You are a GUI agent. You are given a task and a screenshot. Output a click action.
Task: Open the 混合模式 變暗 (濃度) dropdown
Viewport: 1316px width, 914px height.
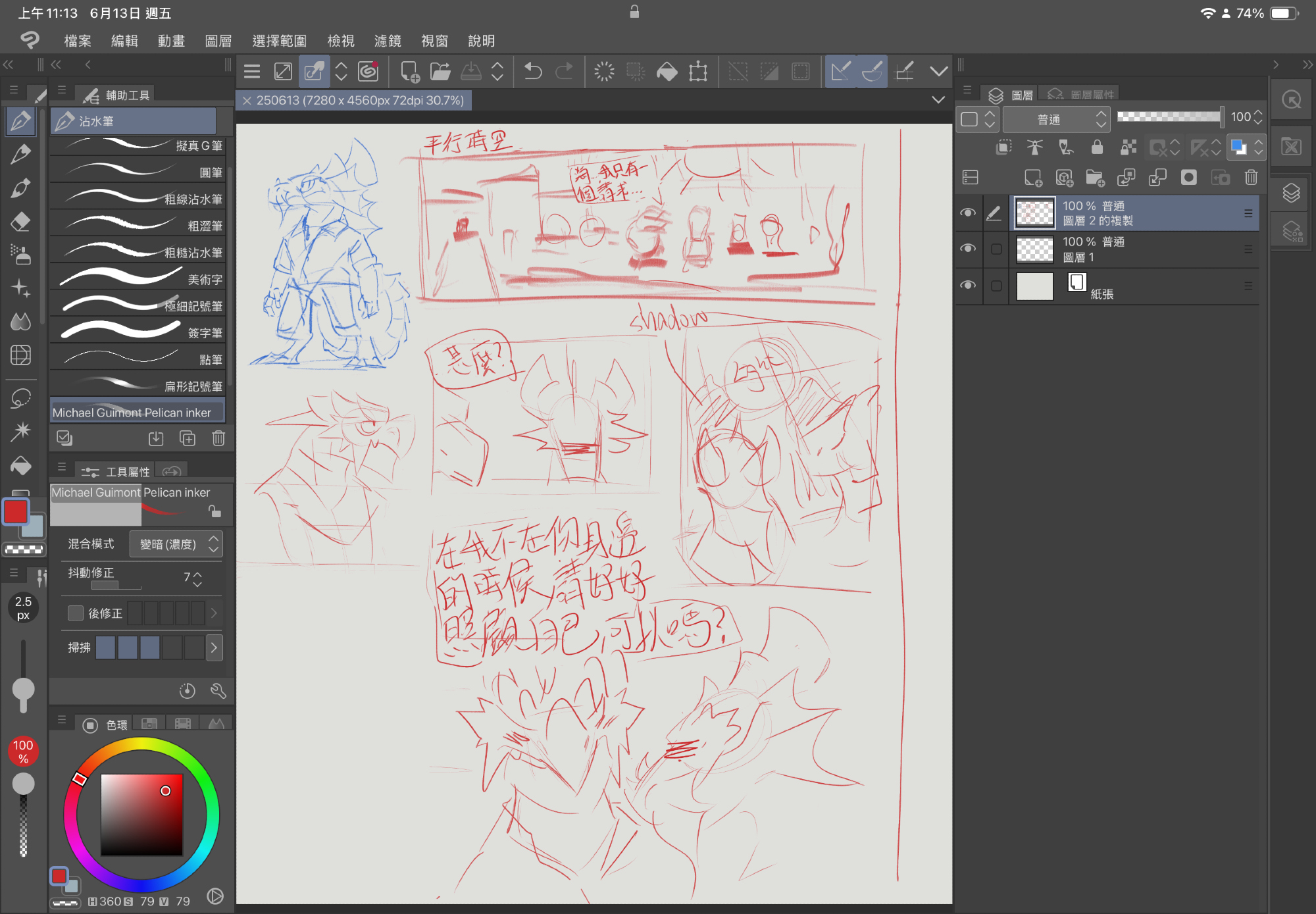coord(176,544)
